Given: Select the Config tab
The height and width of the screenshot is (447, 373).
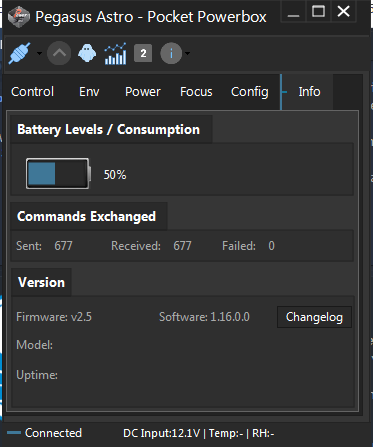Looking at the screenshot, I should [250, 92].
